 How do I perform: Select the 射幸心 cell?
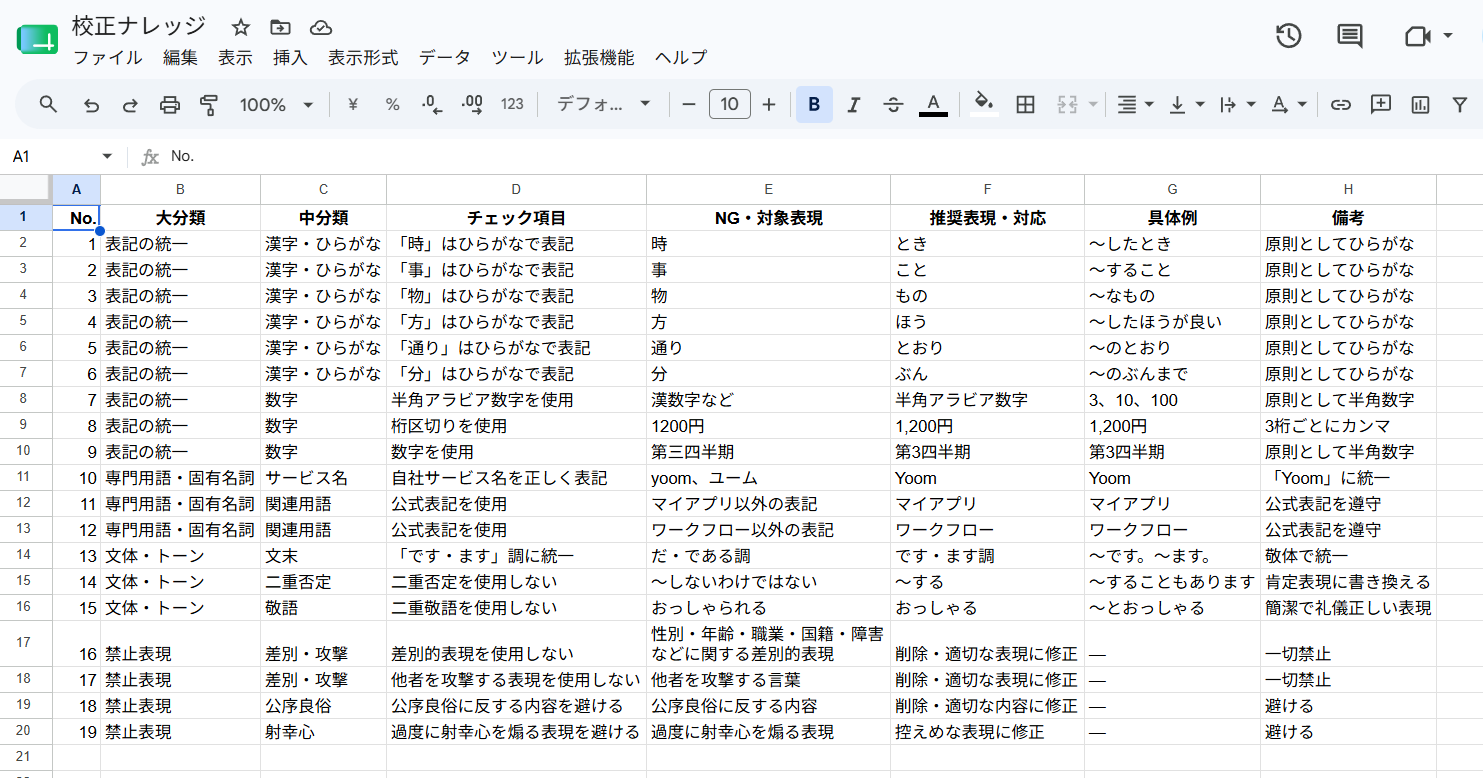[x=323, y=732]
